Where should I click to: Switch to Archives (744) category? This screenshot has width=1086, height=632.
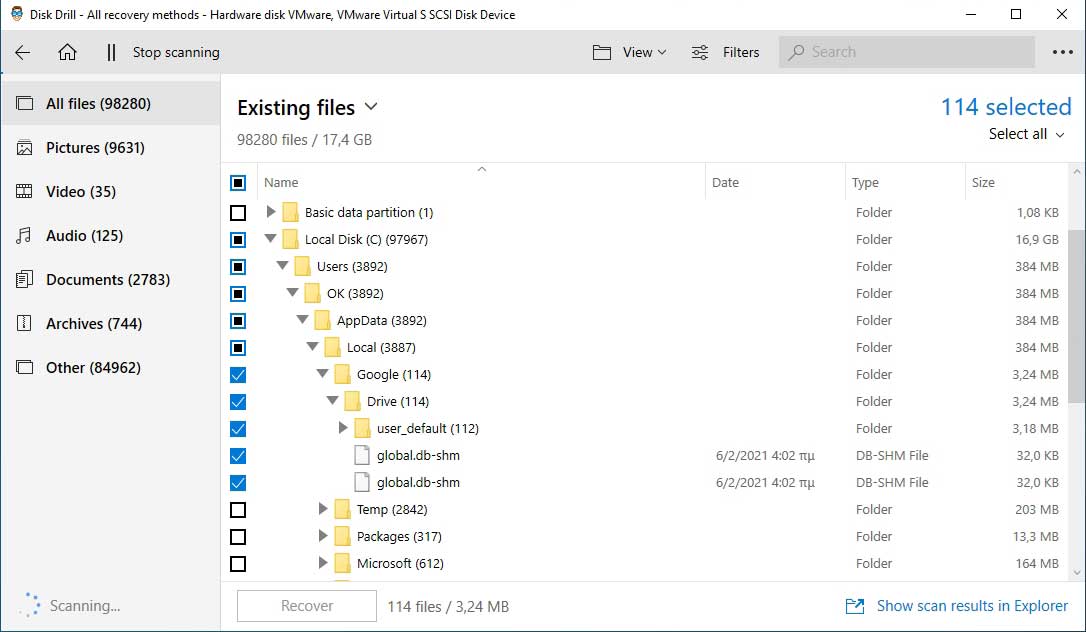[x=111, y=323]
